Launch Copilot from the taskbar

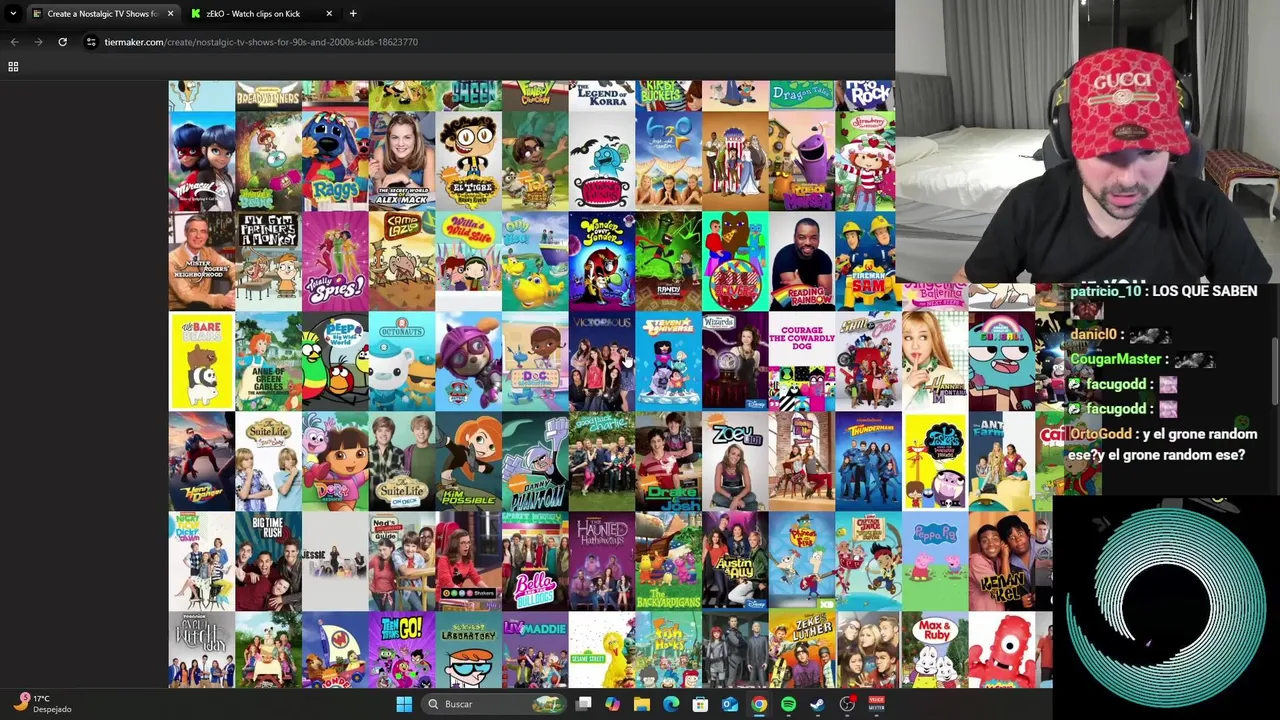612,704
